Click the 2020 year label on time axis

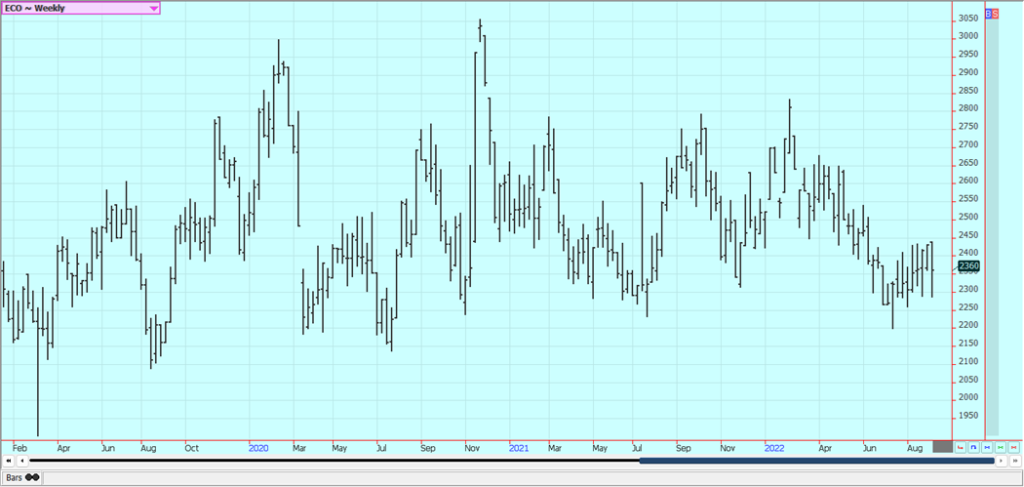pos(259,448)
